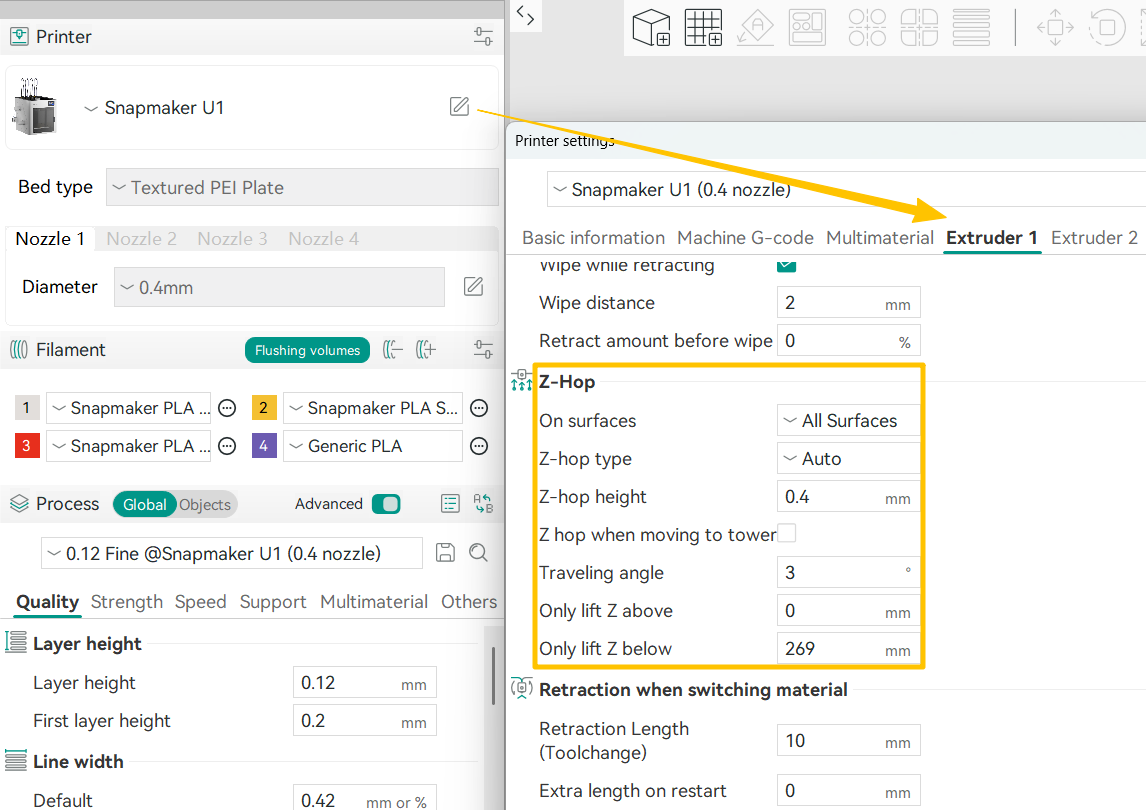Open printer preset edit icon beside Snapmaker U1
This screenshot has height=810, width=1146.
[459, 107]
